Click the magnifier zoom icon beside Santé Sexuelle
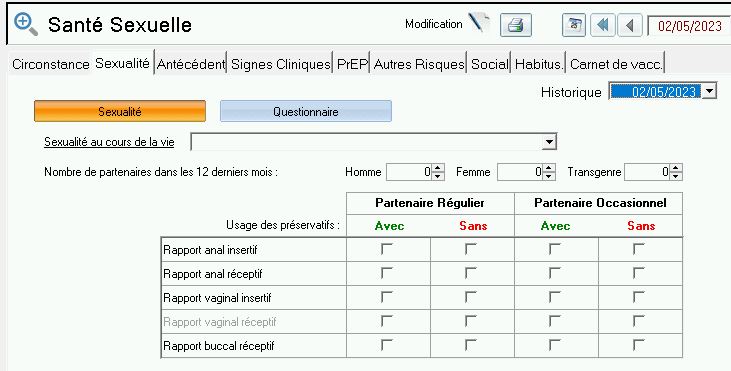 [25, 24]
